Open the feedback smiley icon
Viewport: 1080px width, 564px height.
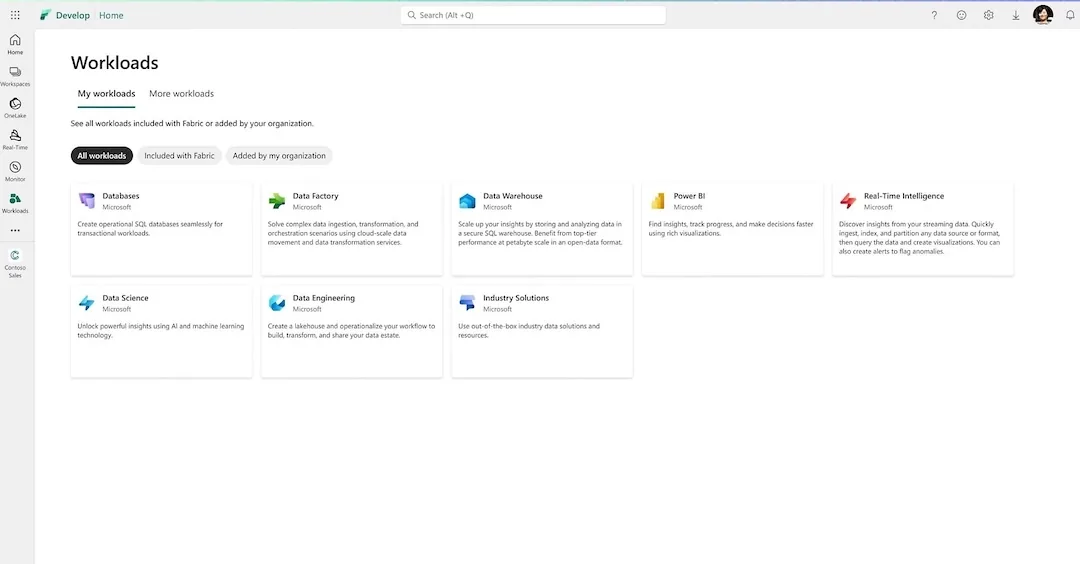[962, 15]
